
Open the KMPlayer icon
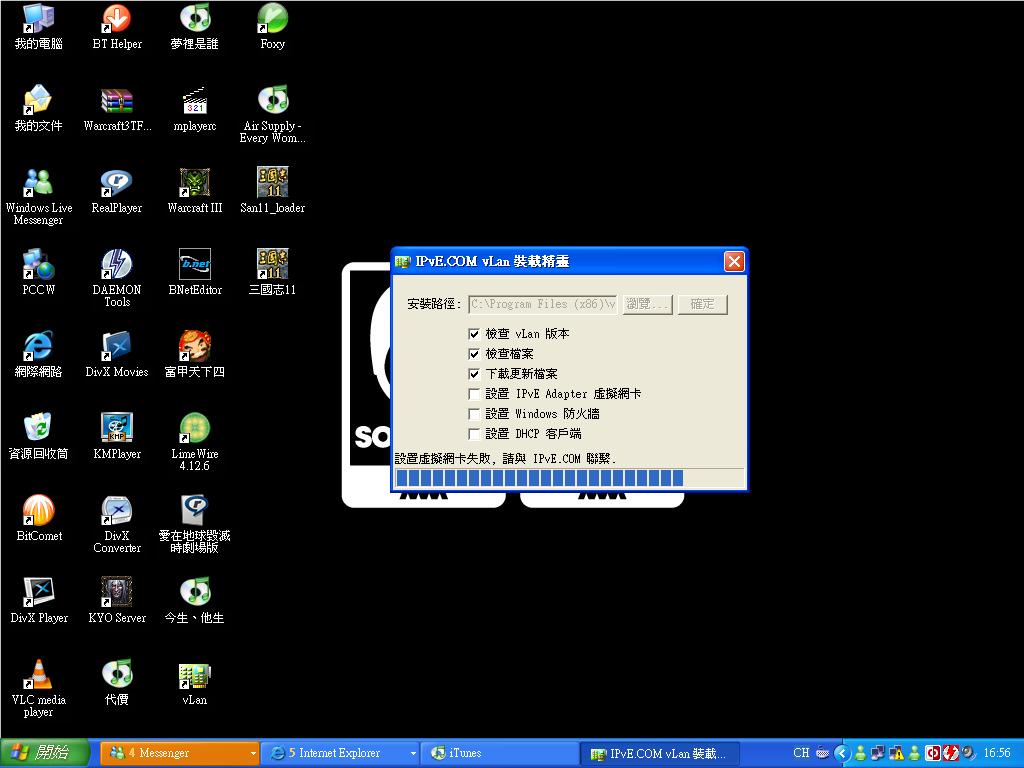tap(116, 430)
